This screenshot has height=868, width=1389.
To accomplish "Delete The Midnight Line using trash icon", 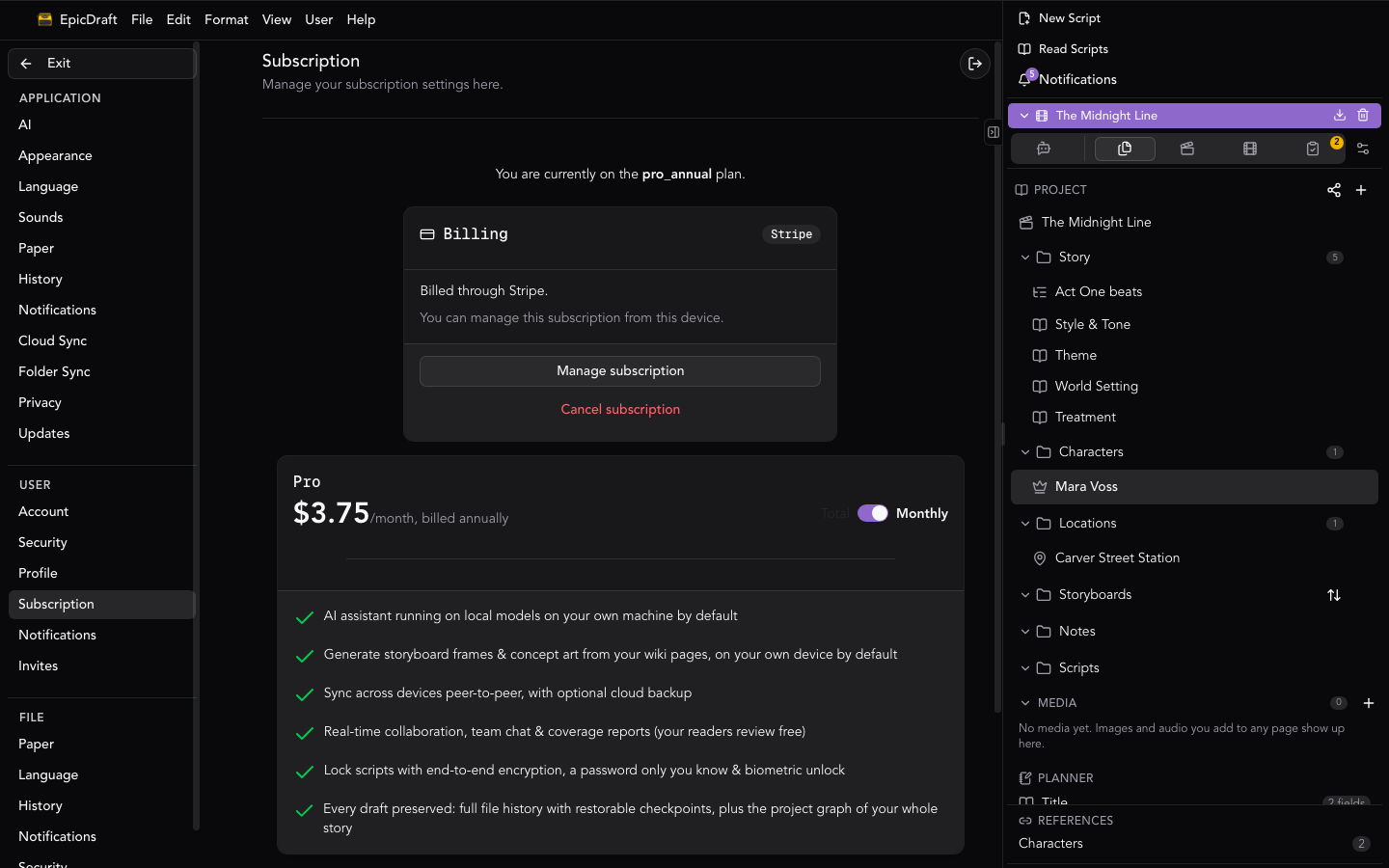I will click(1363, 115).
